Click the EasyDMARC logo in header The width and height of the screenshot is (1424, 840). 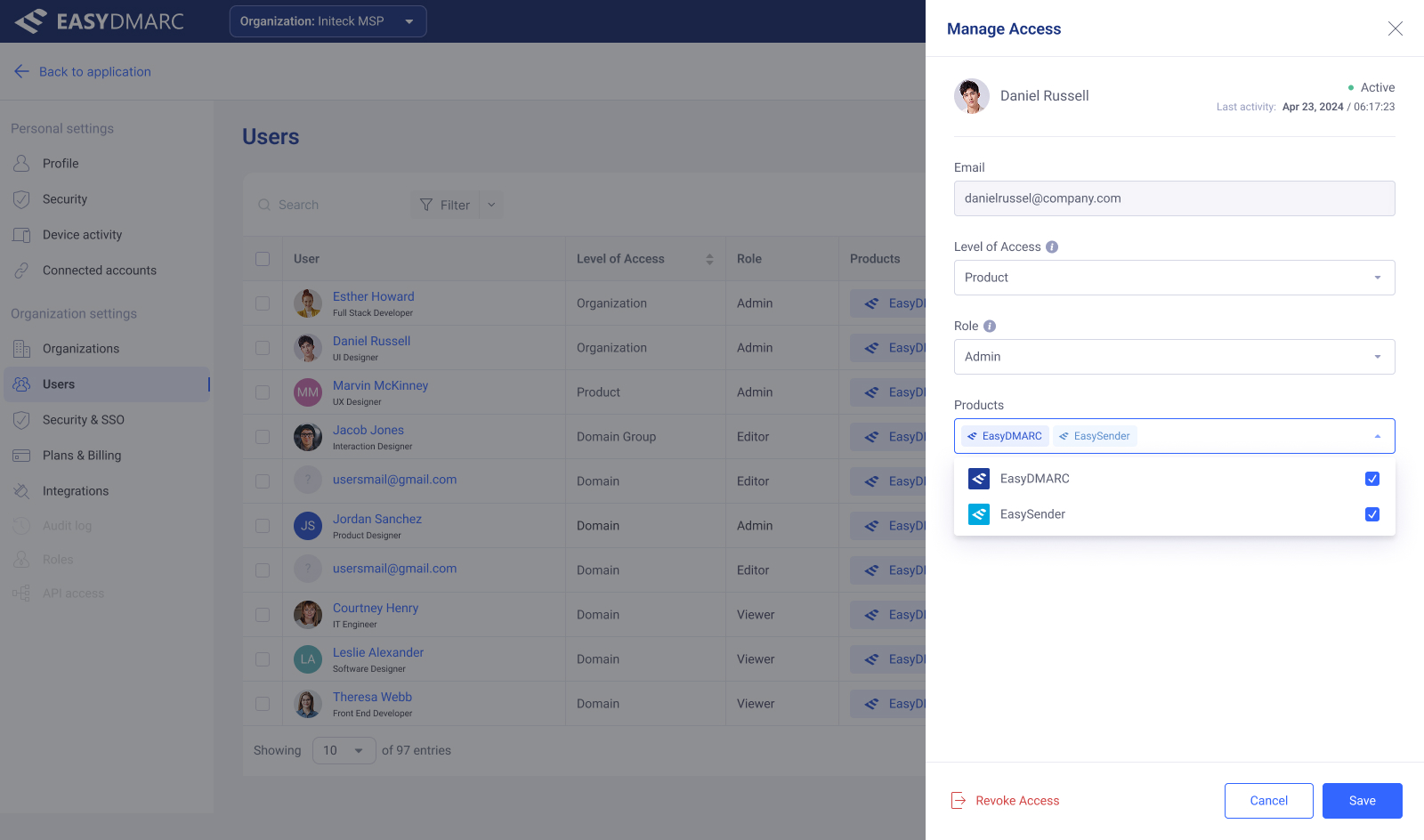[99, 21]
